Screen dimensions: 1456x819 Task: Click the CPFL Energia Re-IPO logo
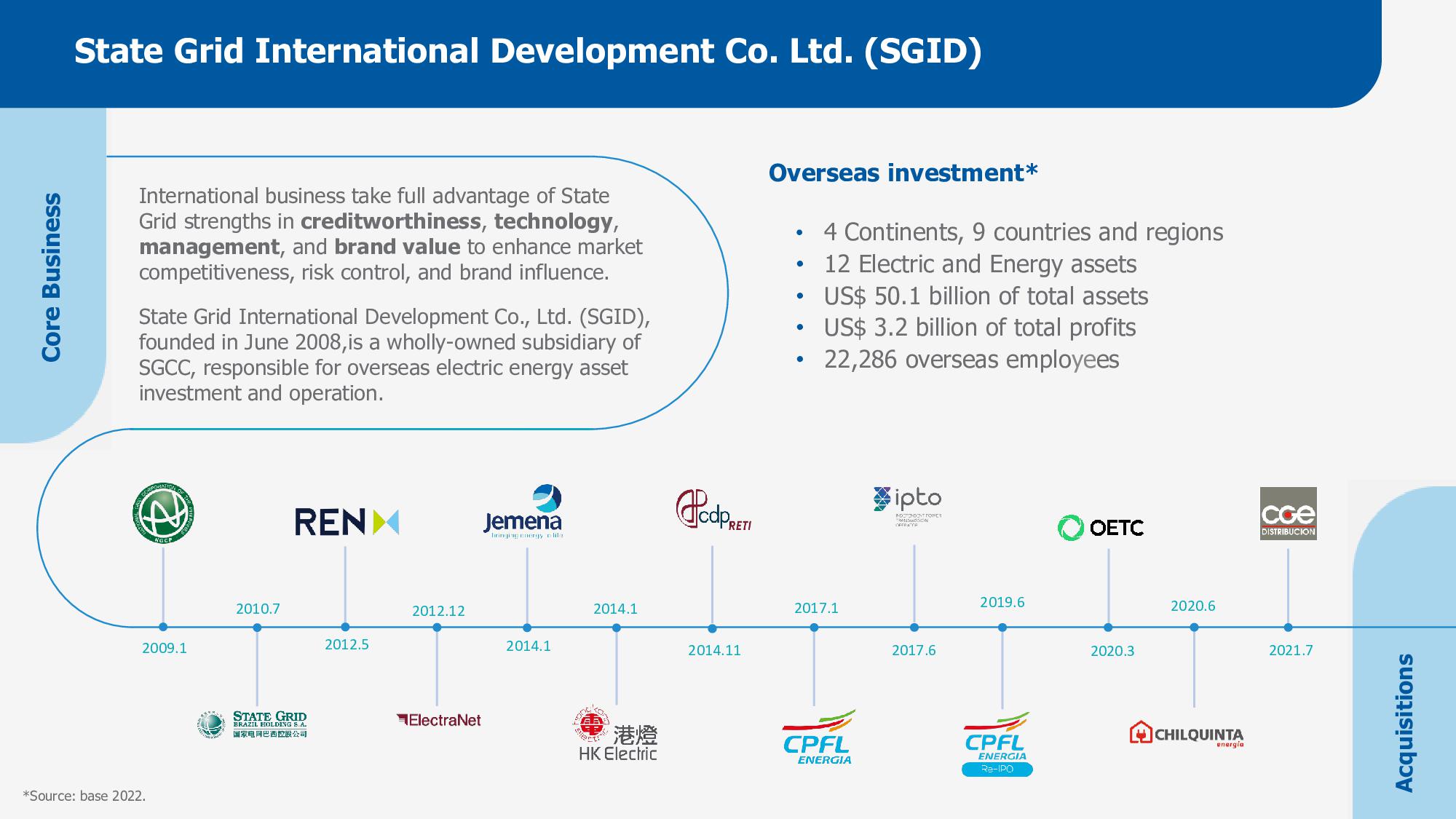click(997, 744)
